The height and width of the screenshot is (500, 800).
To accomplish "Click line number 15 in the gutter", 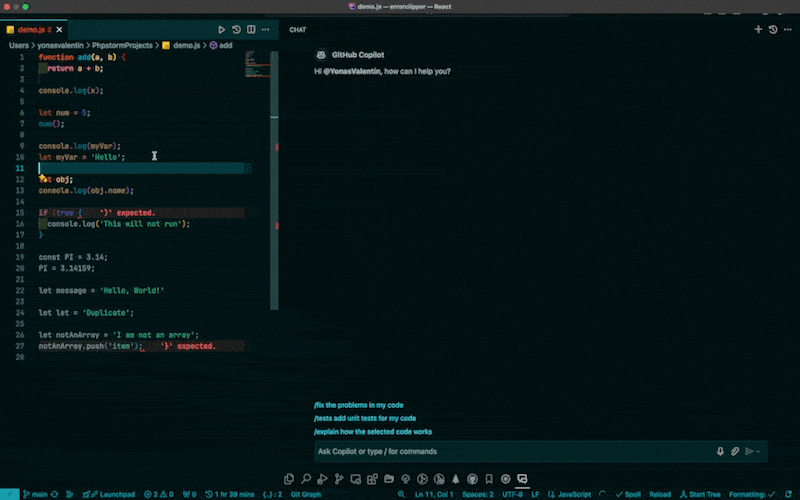I will pyautogui.click(x=20, y=213).
